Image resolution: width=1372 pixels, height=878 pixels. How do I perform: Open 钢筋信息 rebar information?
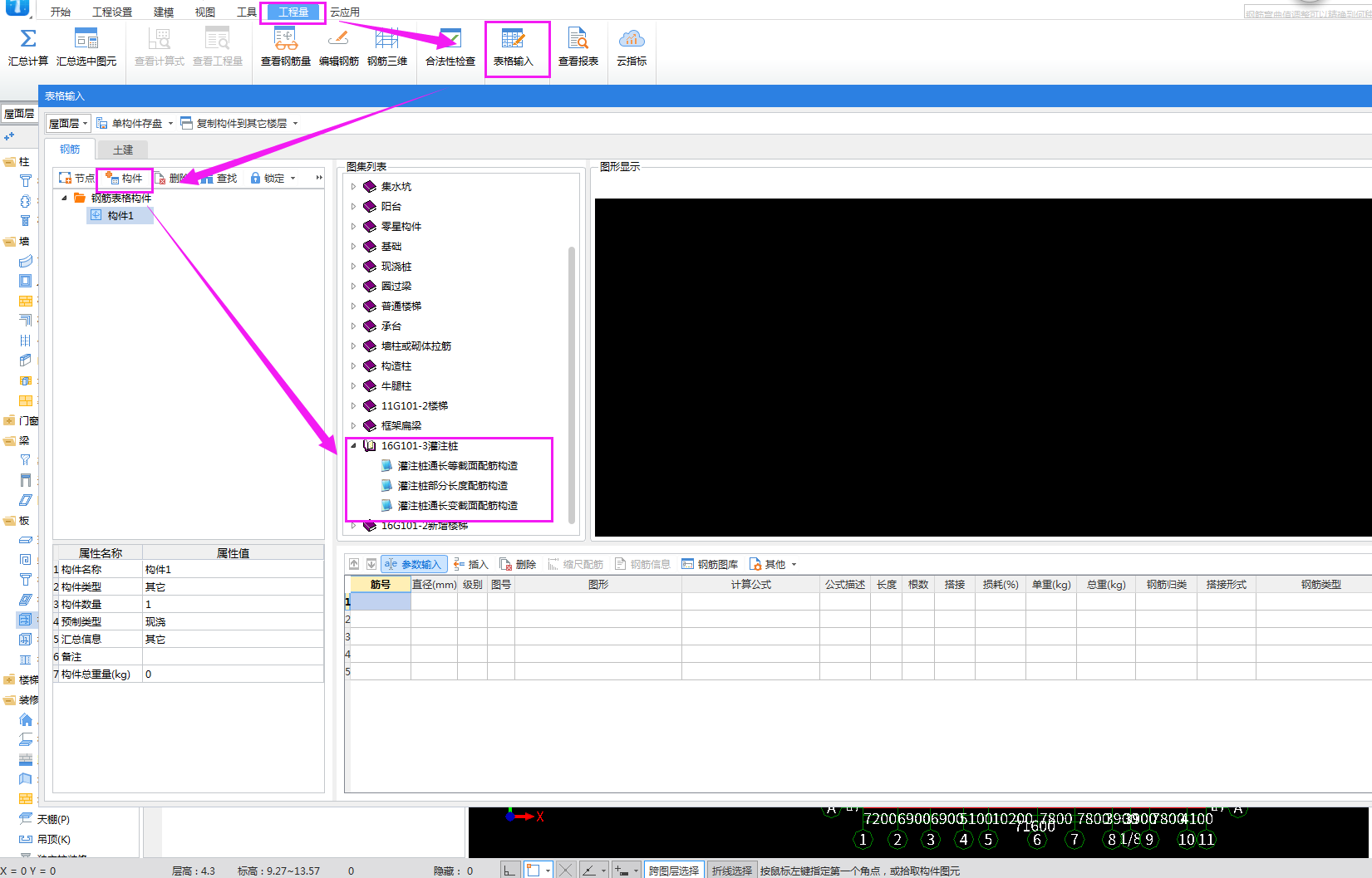(642, 564)
